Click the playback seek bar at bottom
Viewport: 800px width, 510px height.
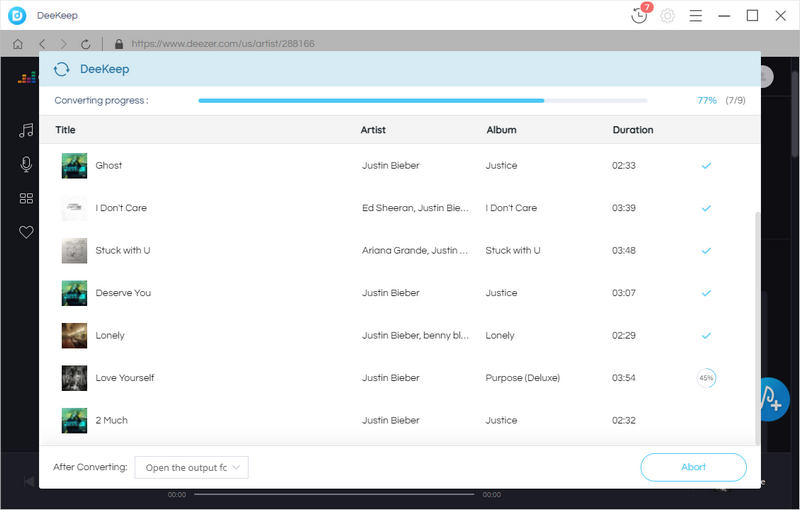[334, 494]
